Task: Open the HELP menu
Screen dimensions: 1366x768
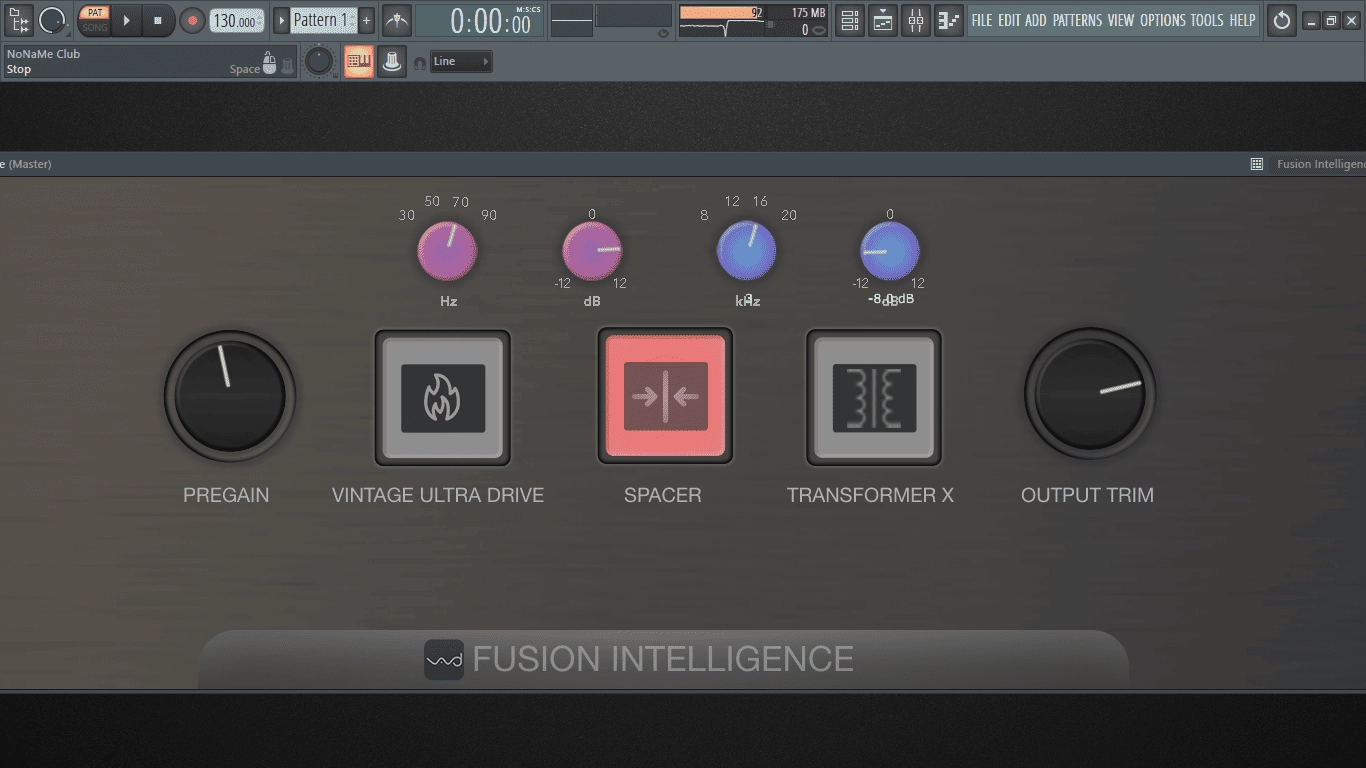Action: [x=1242, y=20]
